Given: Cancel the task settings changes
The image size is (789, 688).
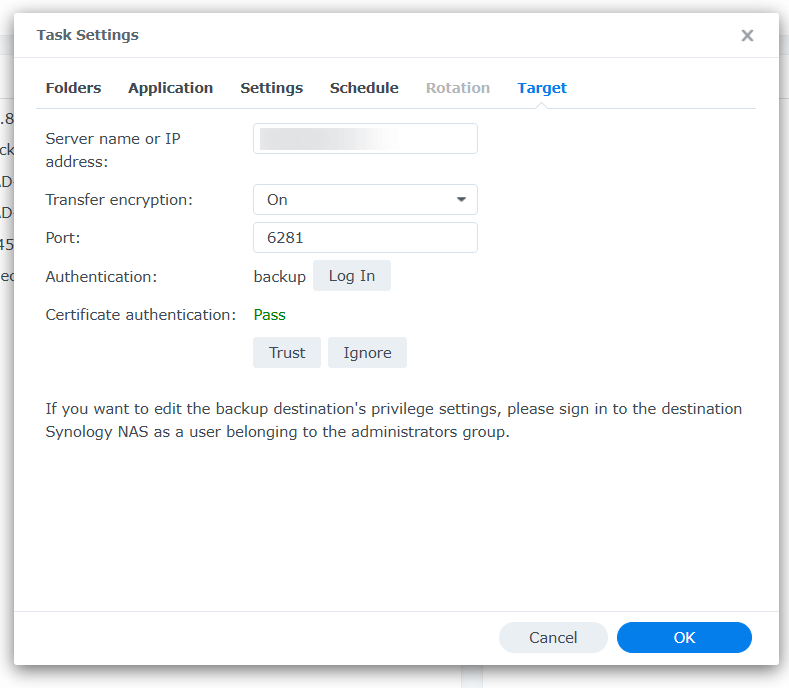Looking at the screenshot, I should [553, 638].
